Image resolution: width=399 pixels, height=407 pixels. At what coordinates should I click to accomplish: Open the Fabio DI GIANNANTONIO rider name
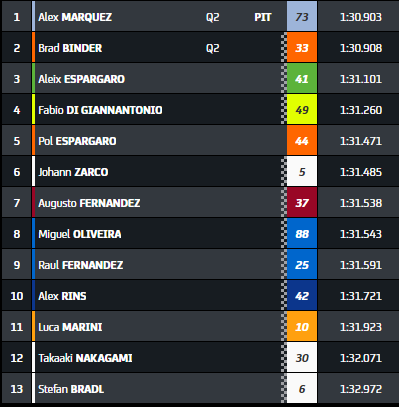(100, 110)
